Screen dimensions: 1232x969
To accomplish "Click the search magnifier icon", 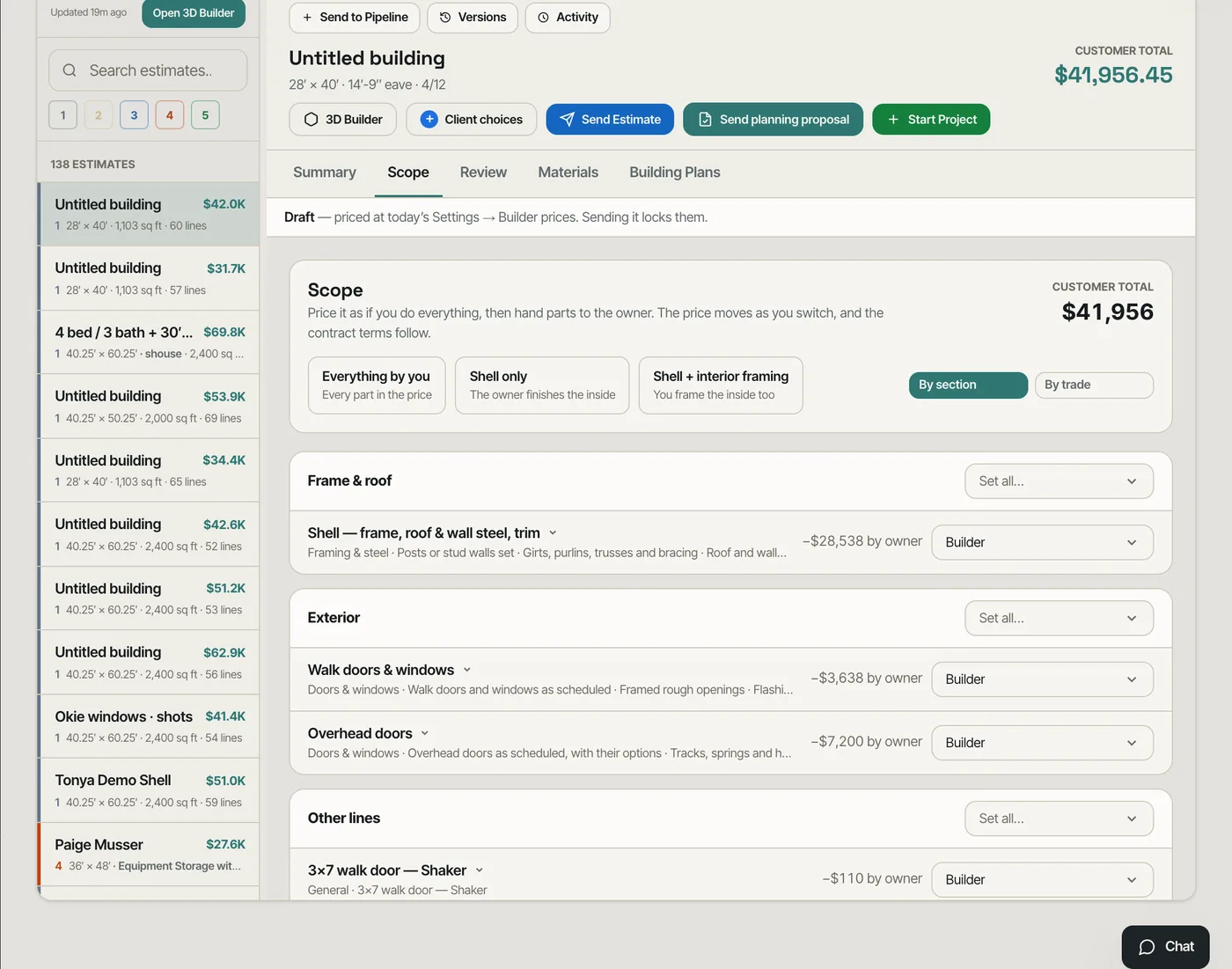I will tap(70, 70).
